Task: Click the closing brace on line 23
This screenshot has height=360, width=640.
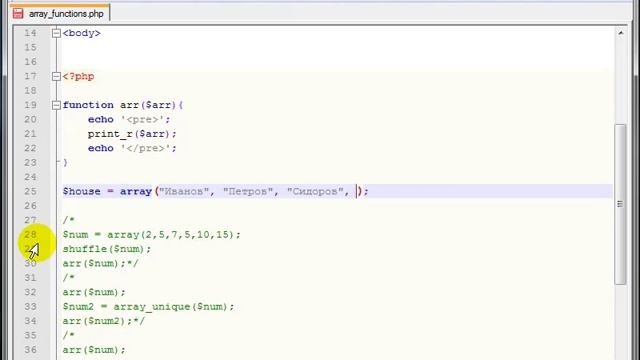Action: pyautogui.click(x=65, y=163)
